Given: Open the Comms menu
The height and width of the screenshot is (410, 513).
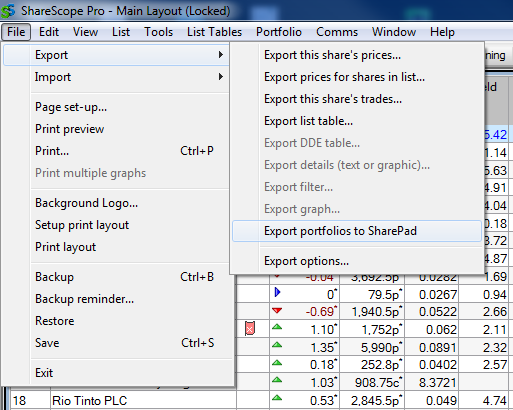Looking at the screenshot, I should pos(337,32).
